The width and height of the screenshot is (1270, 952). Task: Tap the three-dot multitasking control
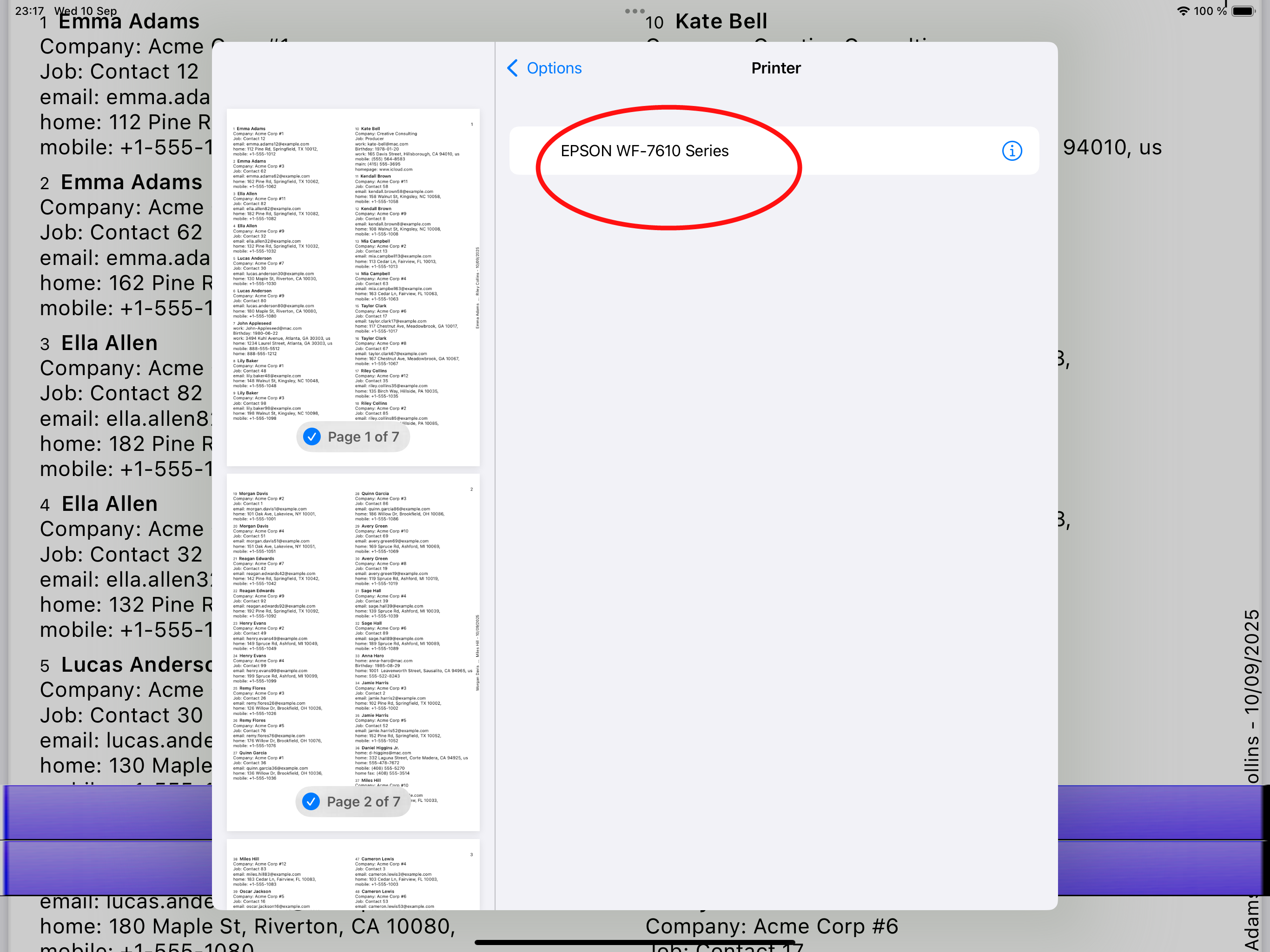tap(635, 11)
